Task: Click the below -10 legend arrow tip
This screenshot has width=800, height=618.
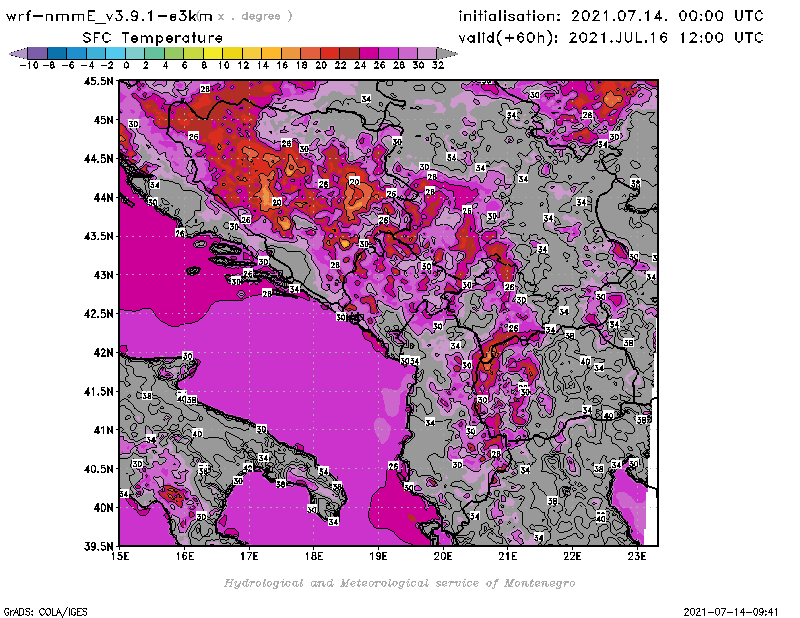Action: pyautogui.click(x=18, y=53)
